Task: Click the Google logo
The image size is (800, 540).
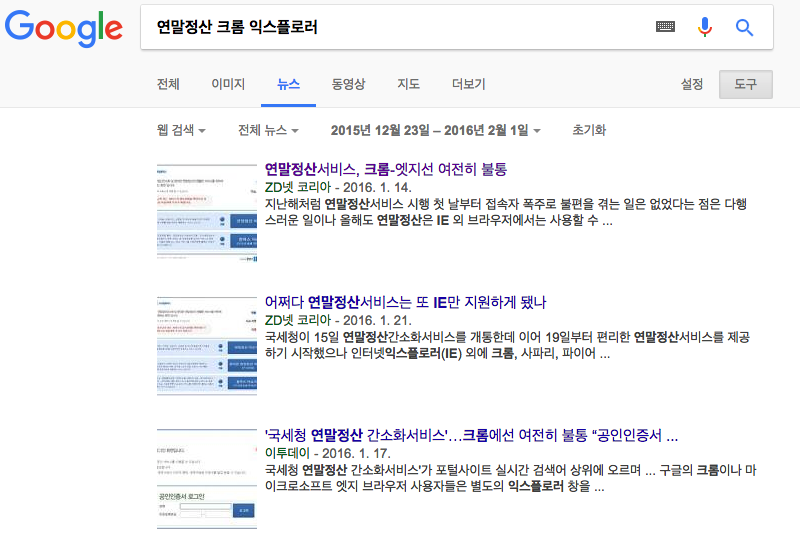Action: pos(64,28)
